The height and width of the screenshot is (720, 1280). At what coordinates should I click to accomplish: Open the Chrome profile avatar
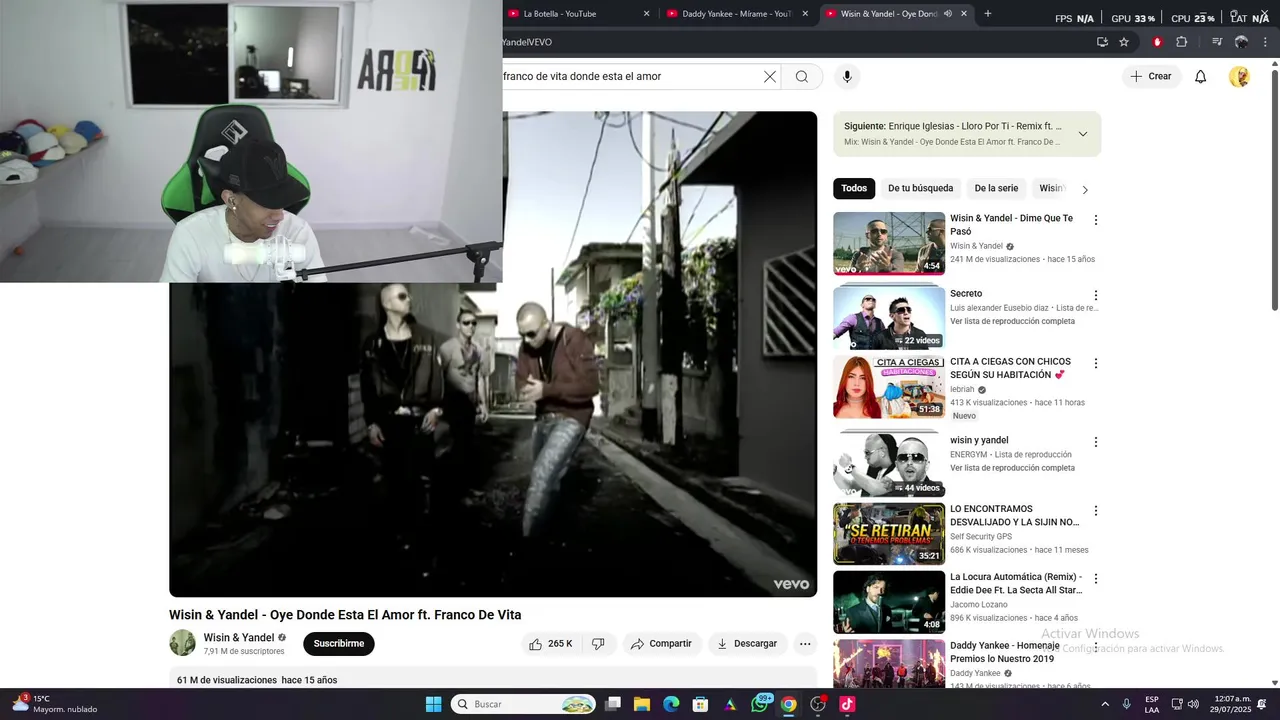coord(1242,42)
